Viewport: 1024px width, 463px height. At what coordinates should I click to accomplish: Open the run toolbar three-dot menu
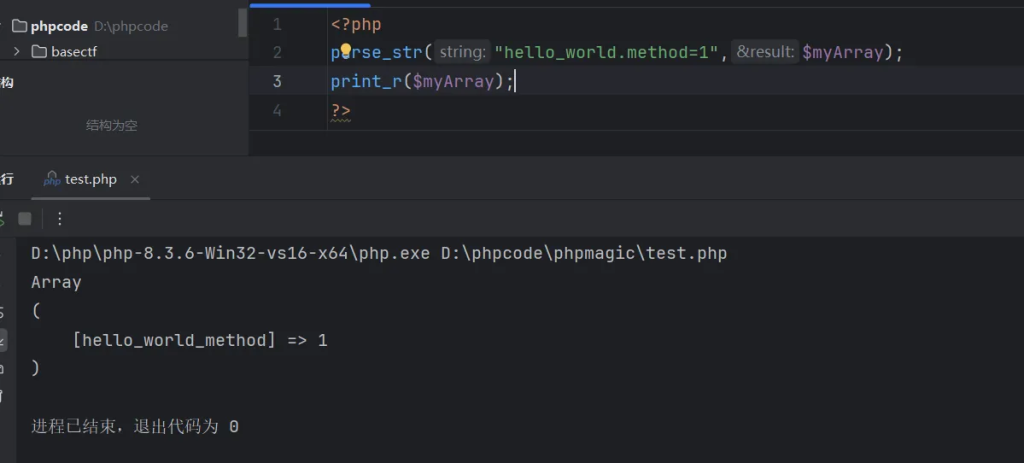59,218
